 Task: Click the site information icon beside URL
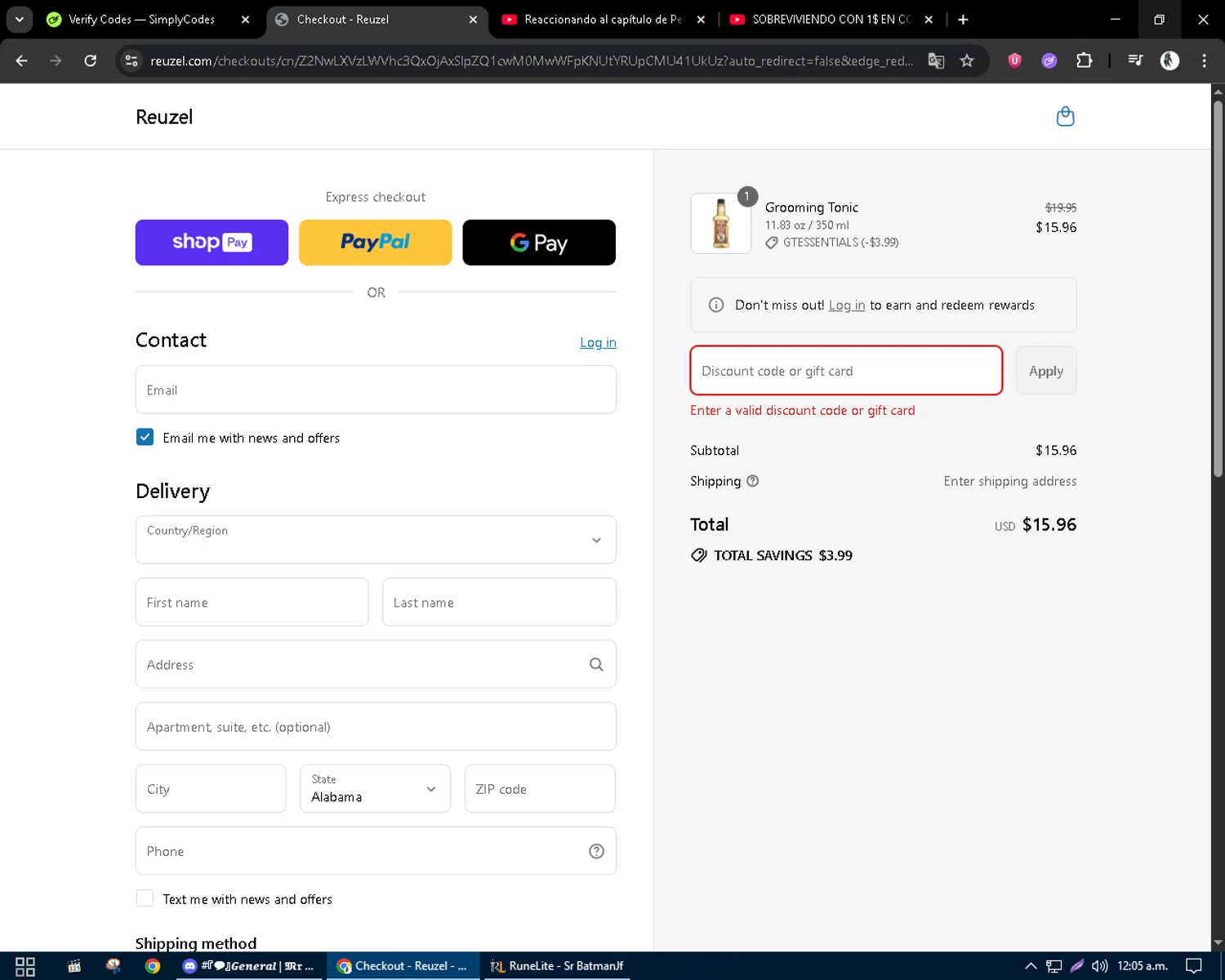point(131,60)
